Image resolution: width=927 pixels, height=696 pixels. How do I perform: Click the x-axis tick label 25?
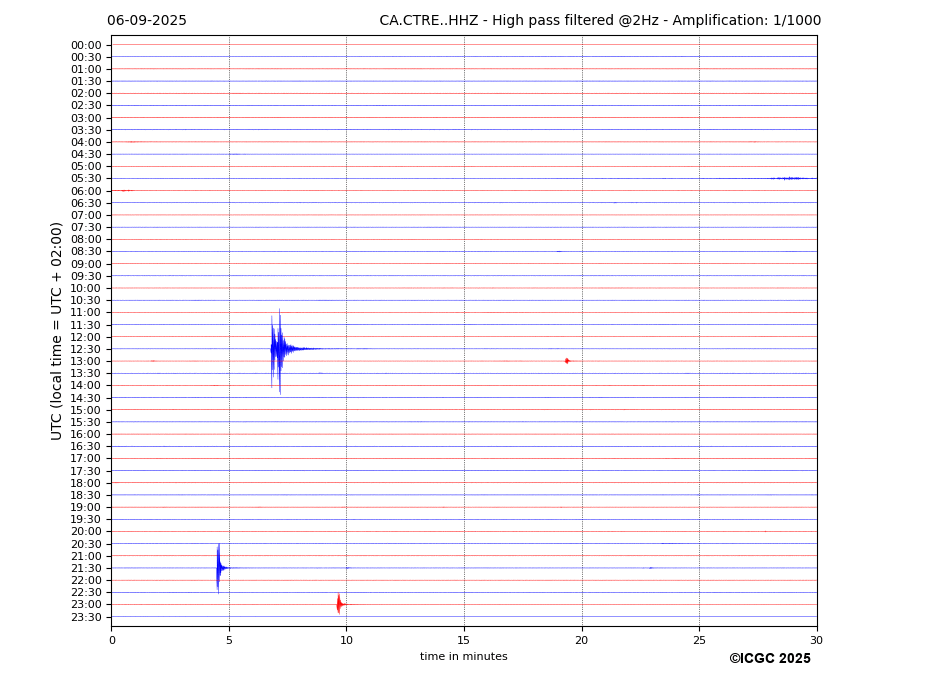[x=699, y=640]
